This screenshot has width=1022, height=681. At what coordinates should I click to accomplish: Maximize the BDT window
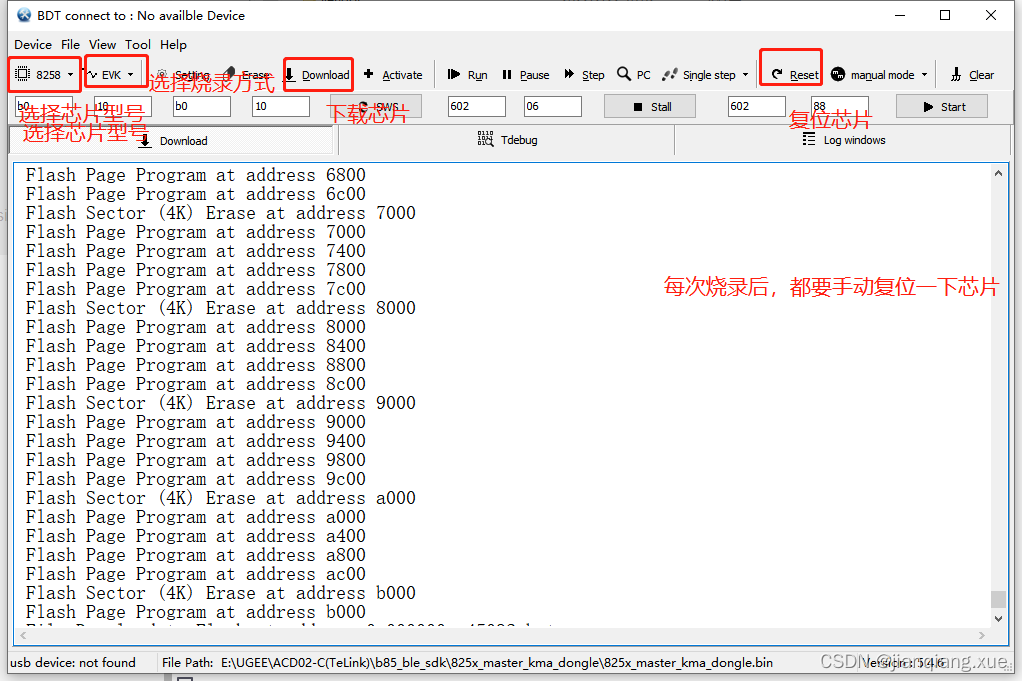(x=945, y=15)
